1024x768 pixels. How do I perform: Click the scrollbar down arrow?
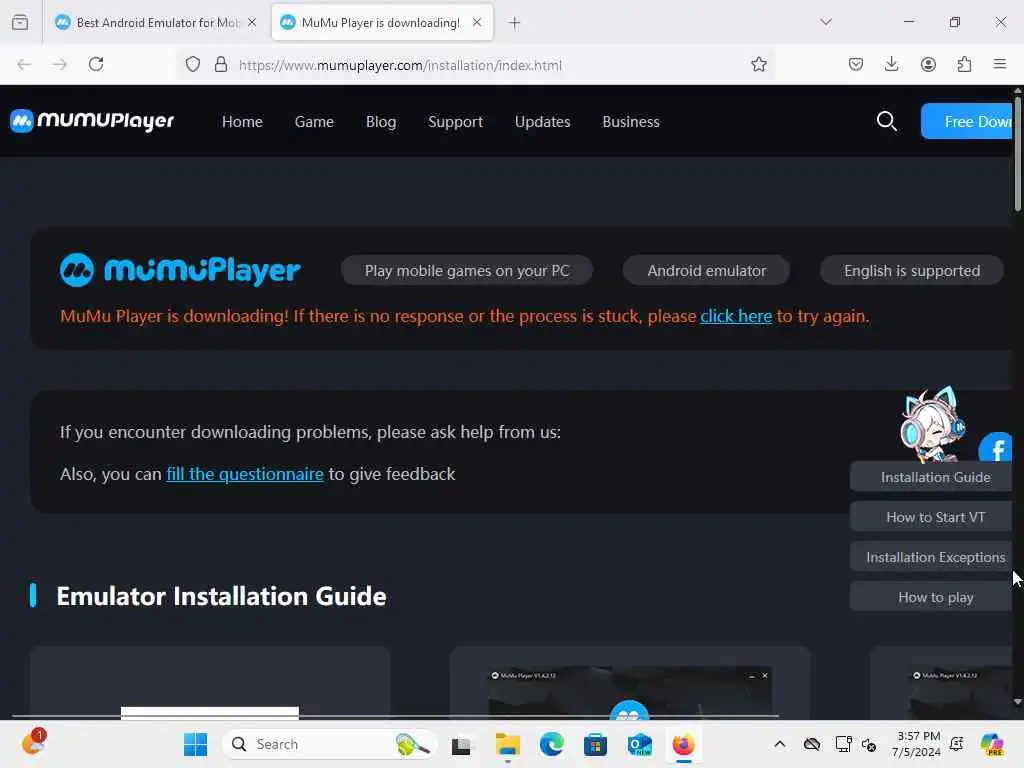[1017, 702]
